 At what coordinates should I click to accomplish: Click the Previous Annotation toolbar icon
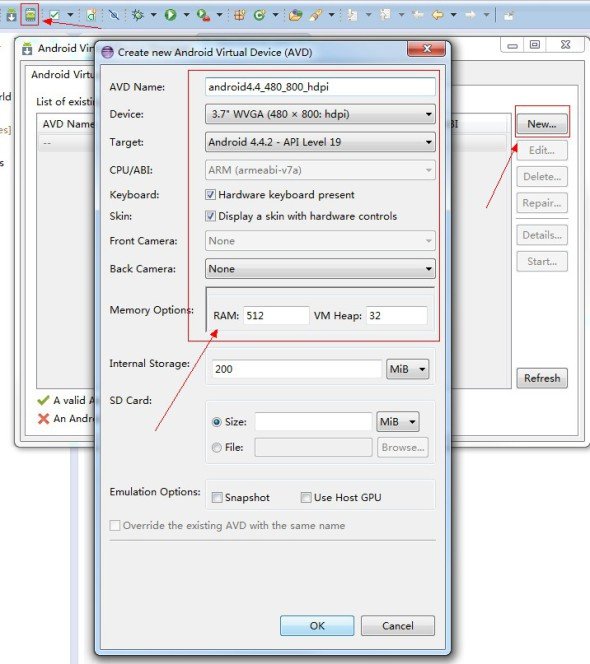click(x=385, y=15)
